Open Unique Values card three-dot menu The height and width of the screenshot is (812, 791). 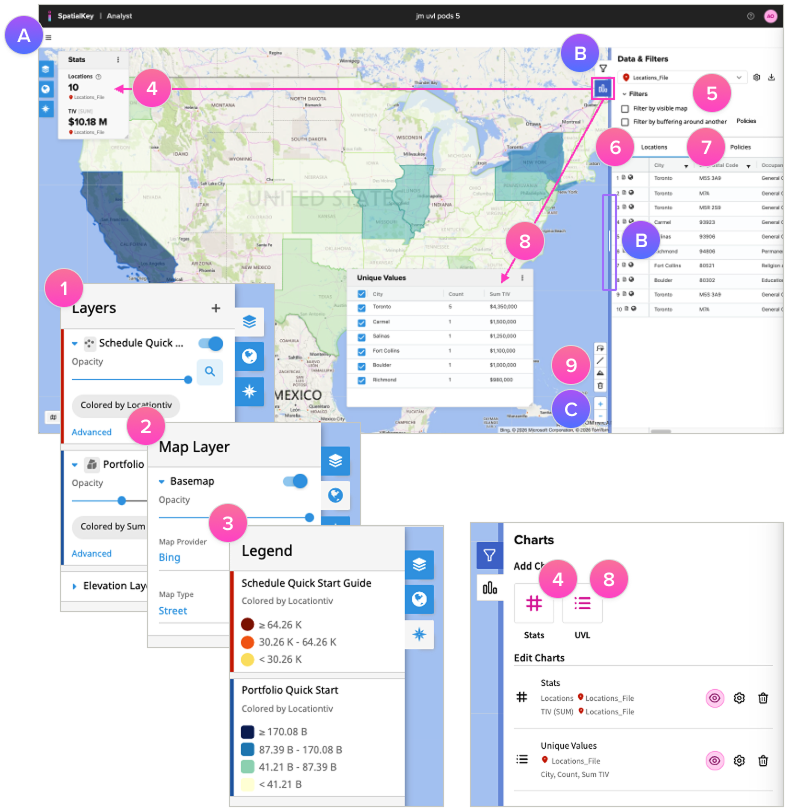click(522, 278)
